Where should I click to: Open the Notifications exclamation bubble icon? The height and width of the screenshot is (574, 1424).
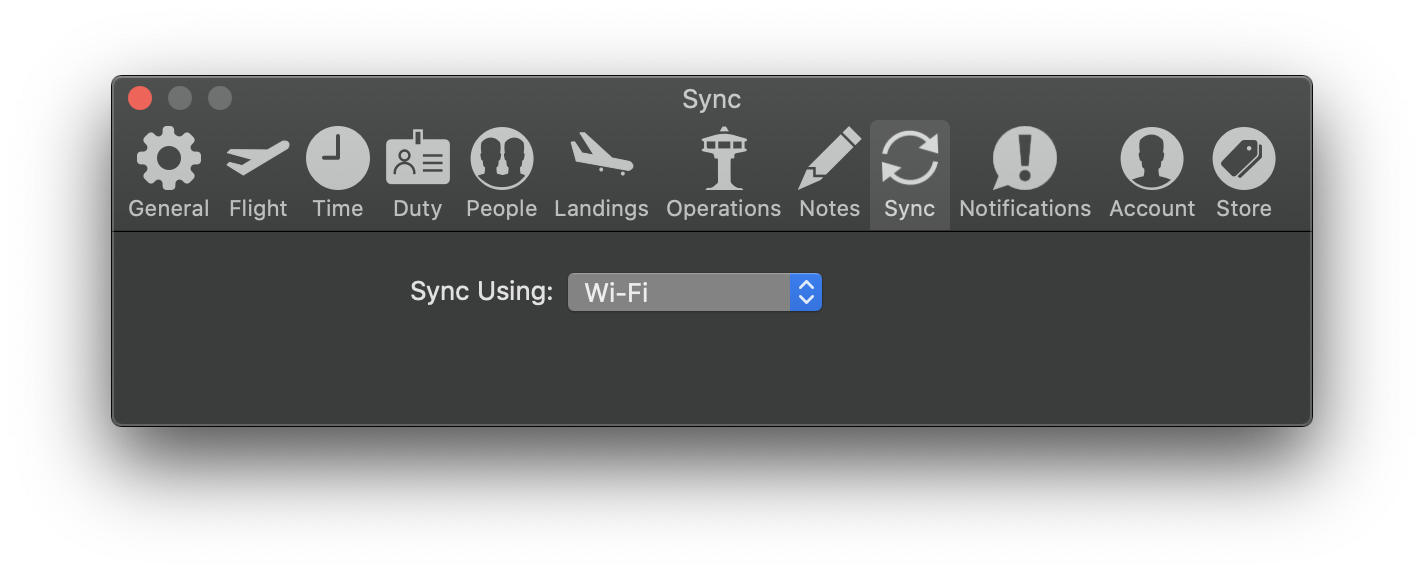click(x=1025, y=158)
